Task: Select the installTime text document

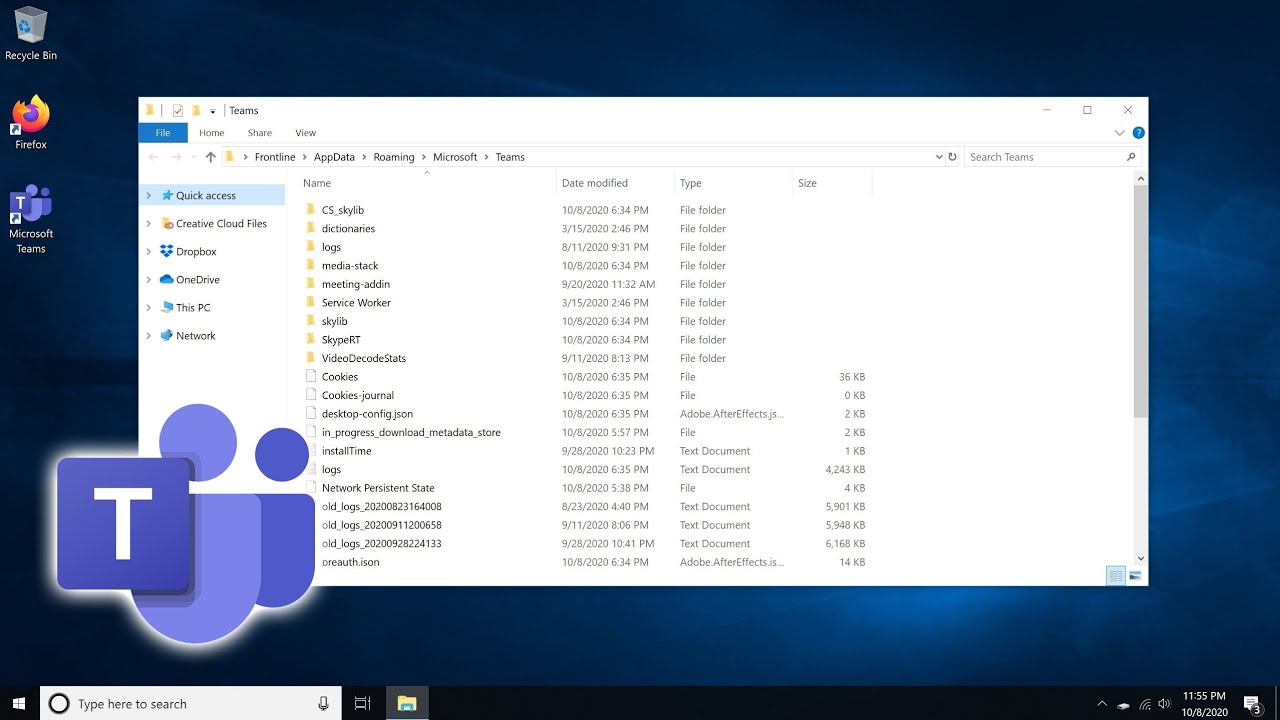Action: (346, 451)
